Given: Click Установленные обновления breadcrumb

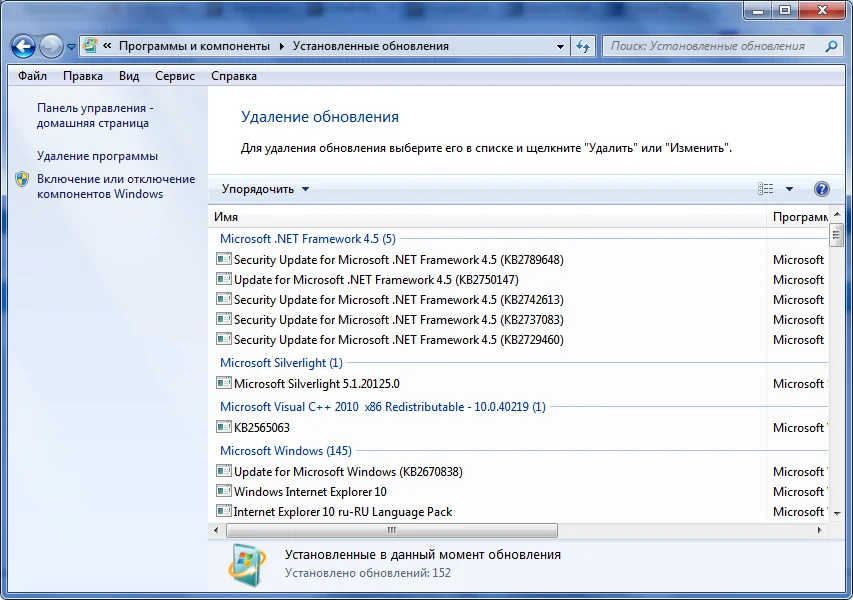Looking at the screenshot, I should 370,46.
